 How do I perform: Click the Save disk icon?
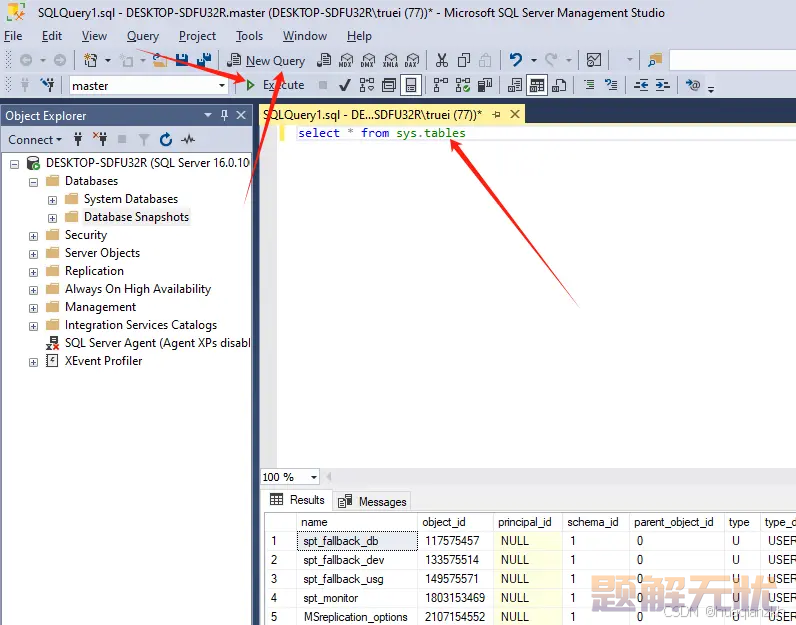click(x=182, y=60)
